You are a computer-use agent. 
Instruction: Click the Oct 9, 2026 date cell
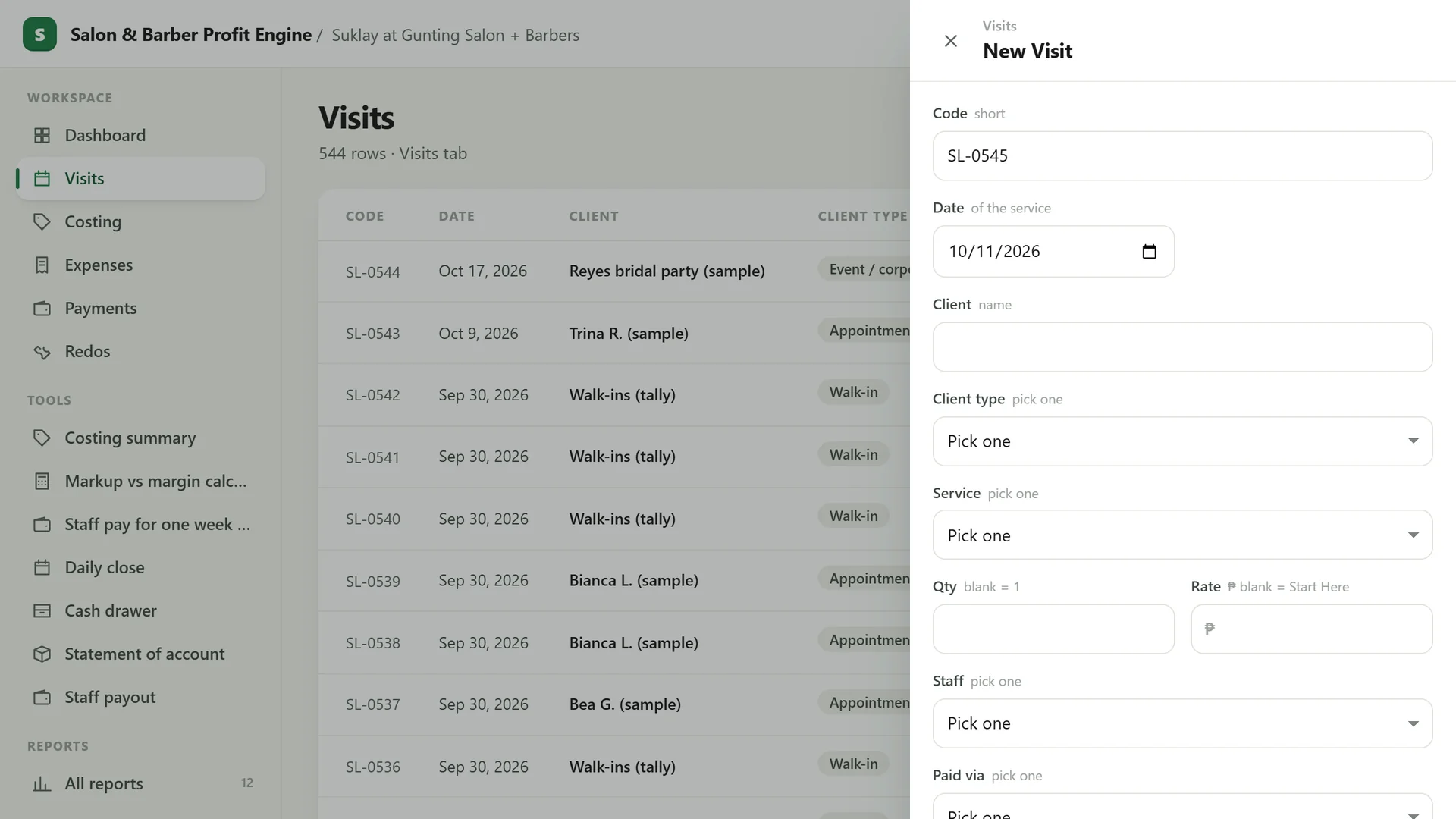[x=478, y=334]
